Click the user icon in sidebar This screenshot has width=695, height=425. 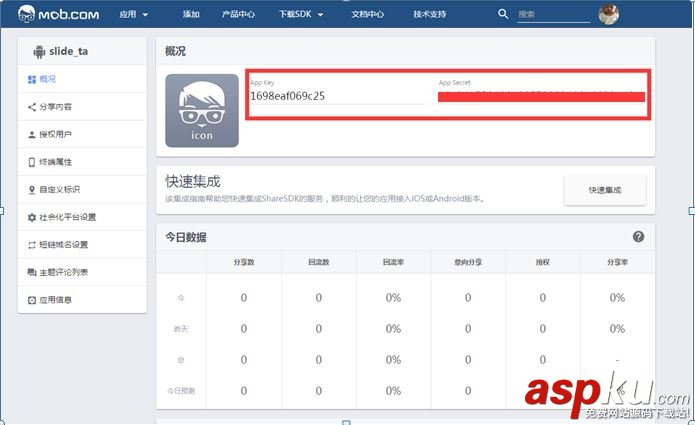(x=32, y=135)
